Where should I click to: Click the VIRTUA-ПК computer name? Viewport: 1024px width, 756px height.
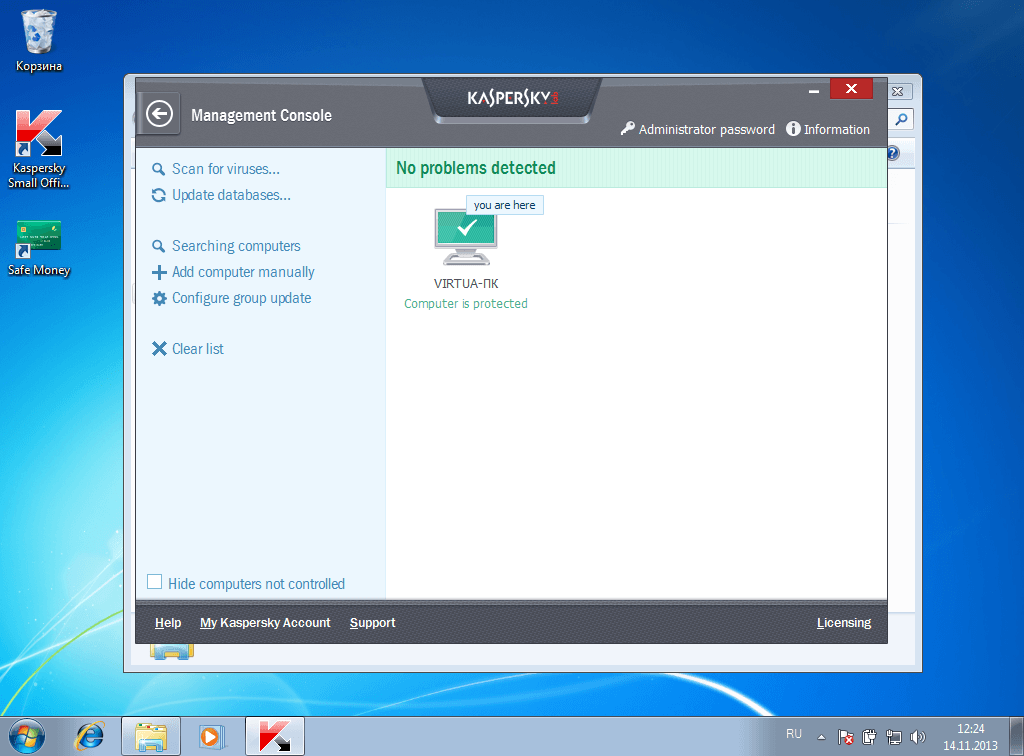466,283
